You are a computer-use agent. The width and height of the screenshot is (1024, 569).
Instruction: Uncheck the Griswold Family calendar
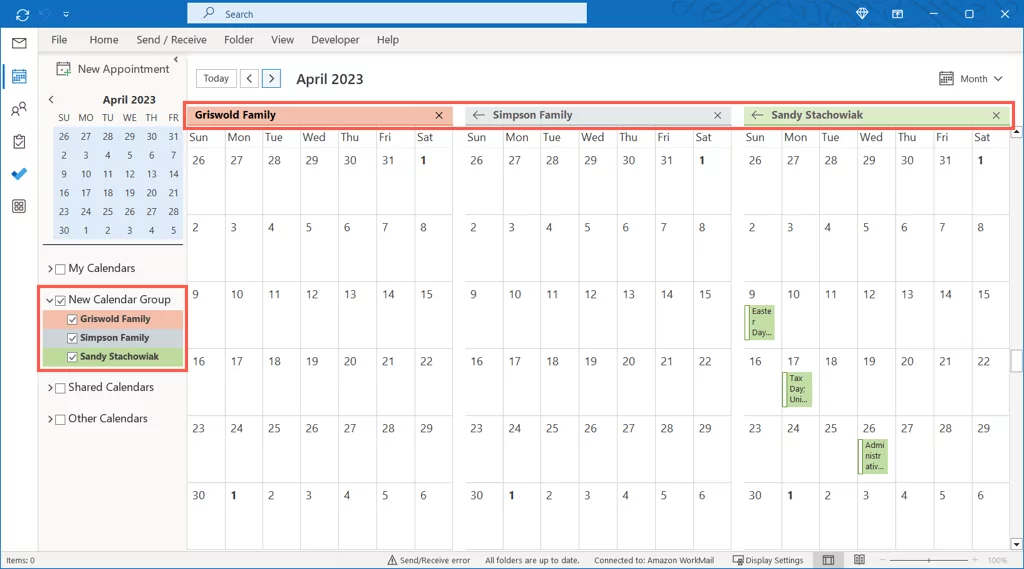[x=72, y=319]
